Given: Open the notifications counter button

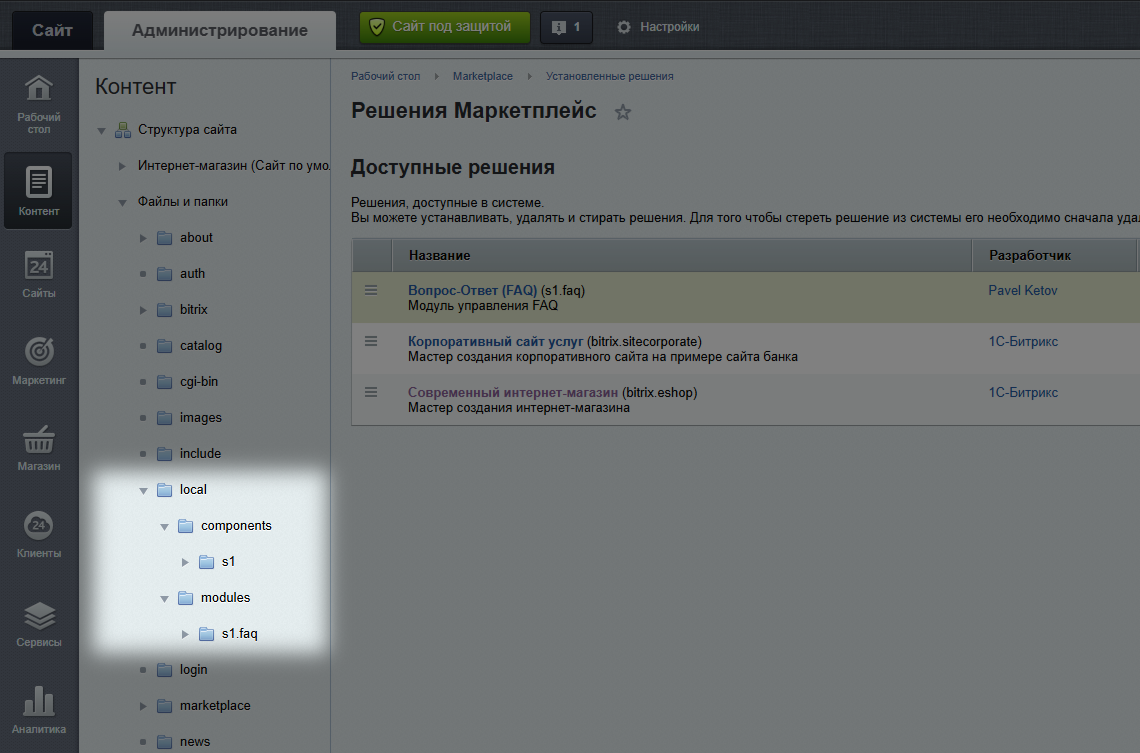Looking at the screenshot, I should pyautogui.click(x=566, y=27).
